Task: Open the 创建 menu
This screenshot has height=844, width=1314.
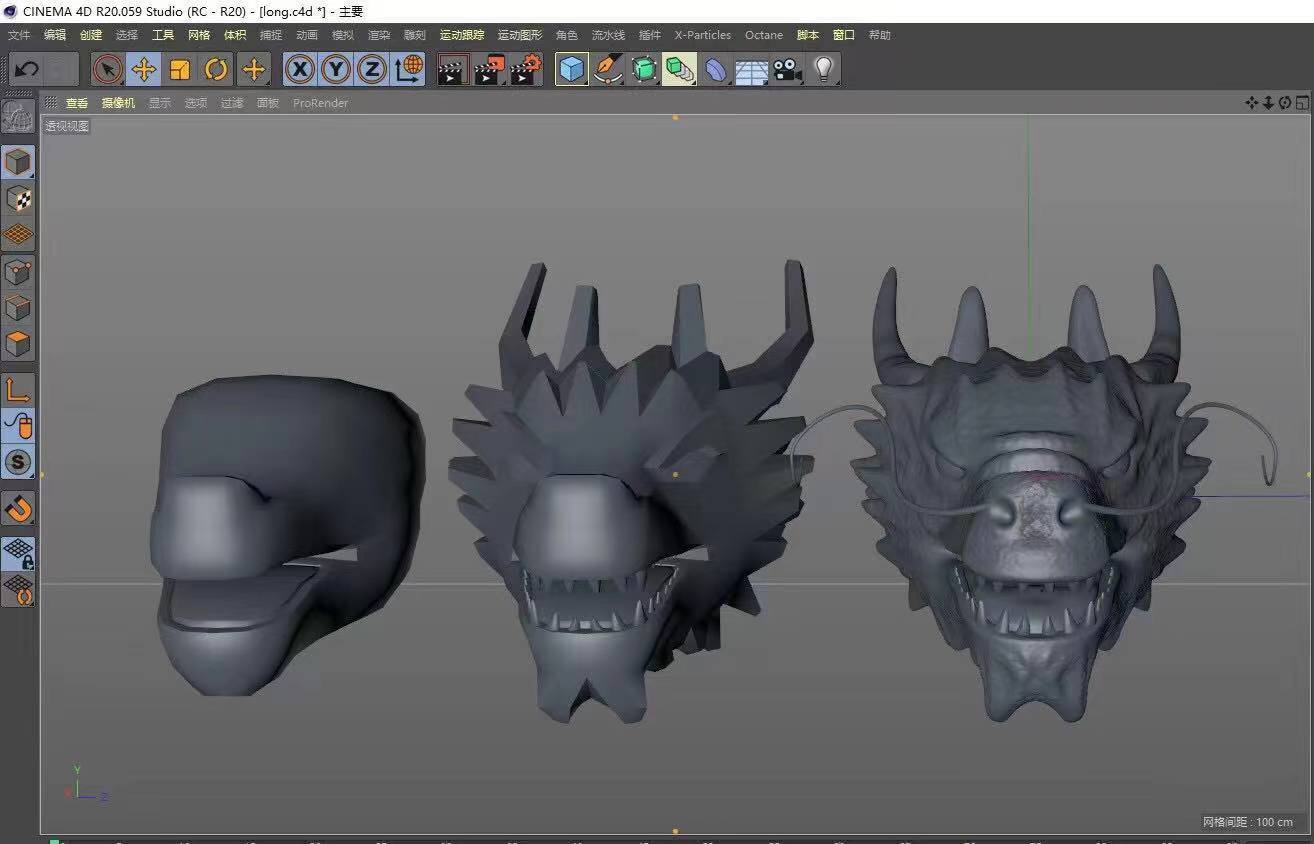Action: (x=91, y=35)
